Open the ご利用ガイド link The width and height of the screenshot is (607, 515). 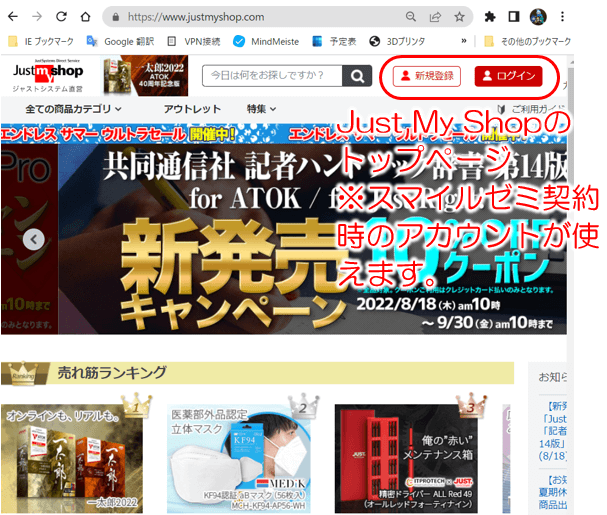[531, 109]
